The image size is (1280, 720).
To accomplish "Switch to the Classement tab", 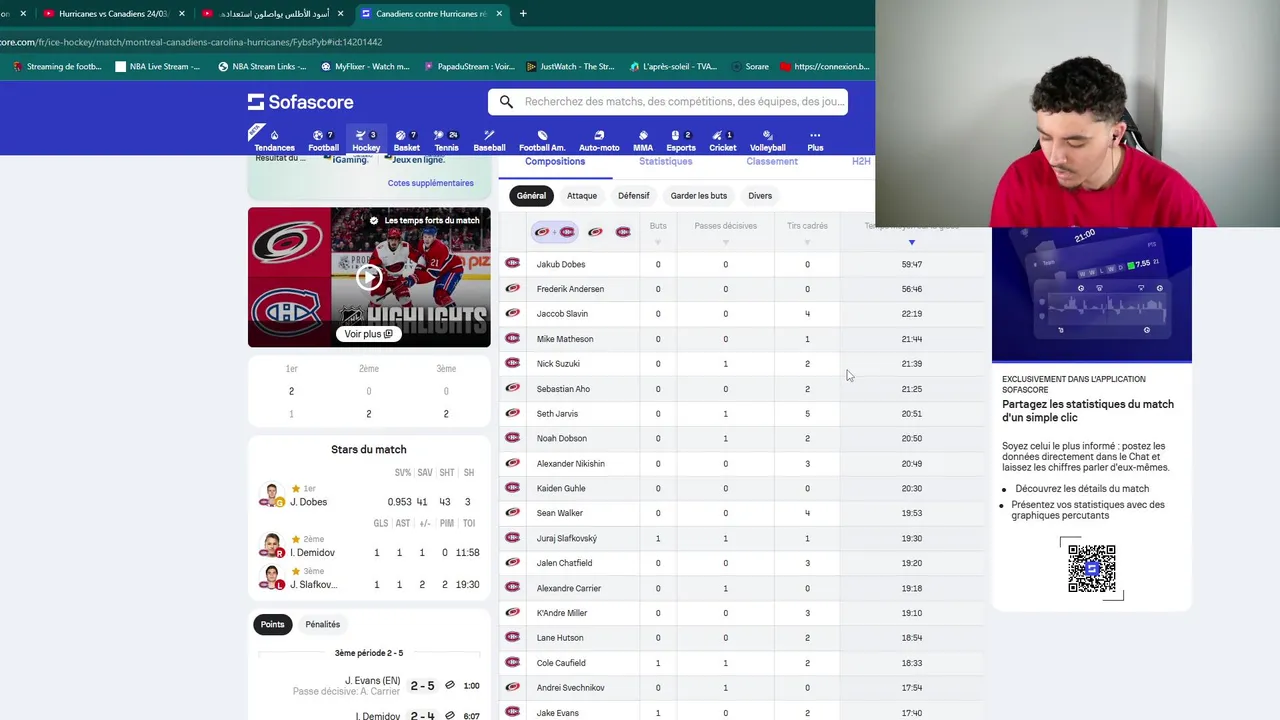I will point(772,162).
